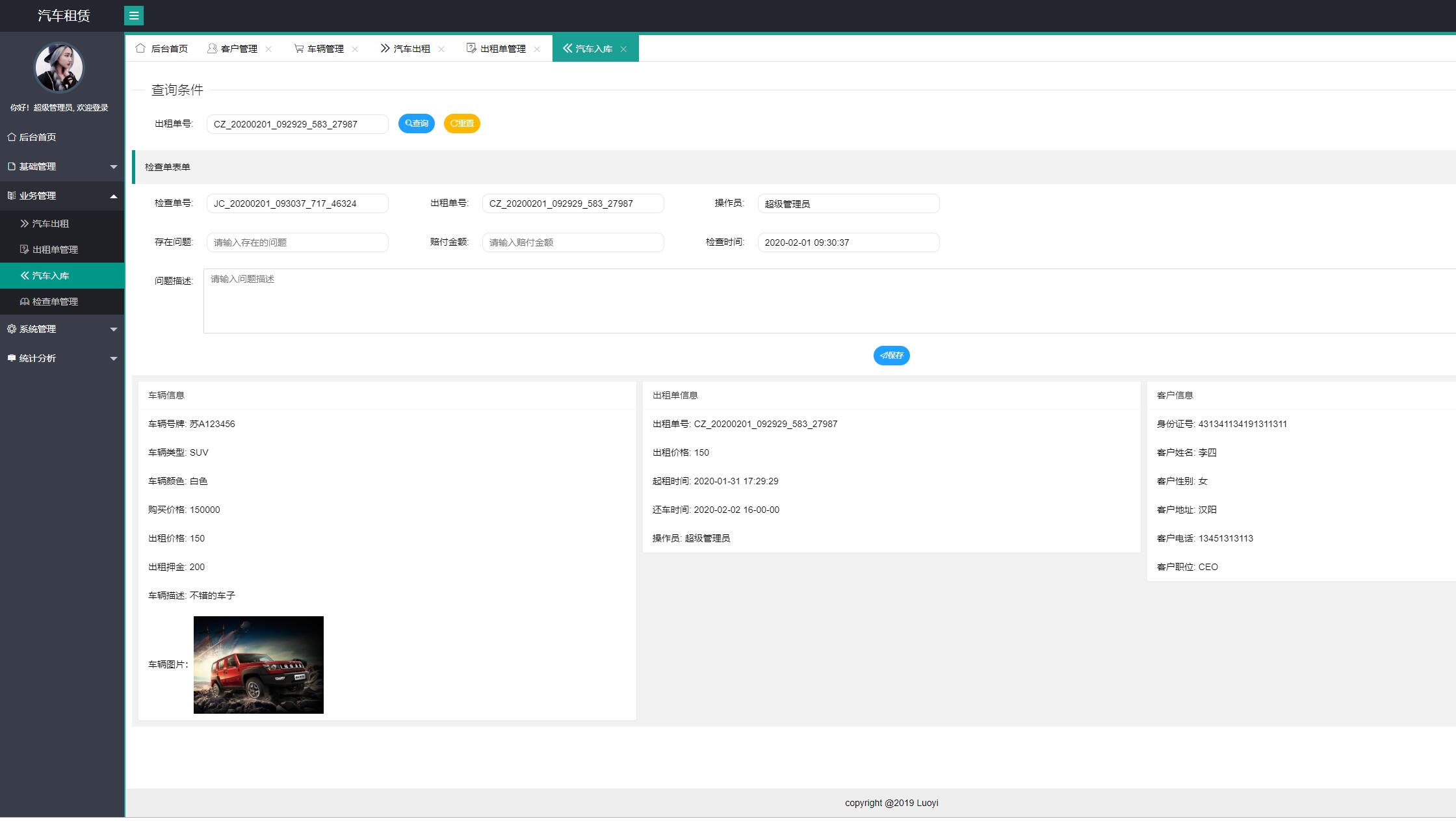This screenshot has width=1456, height=821.
Task: Expand the 基础管理 sidebar menu
Action: (x=62, y=166)
